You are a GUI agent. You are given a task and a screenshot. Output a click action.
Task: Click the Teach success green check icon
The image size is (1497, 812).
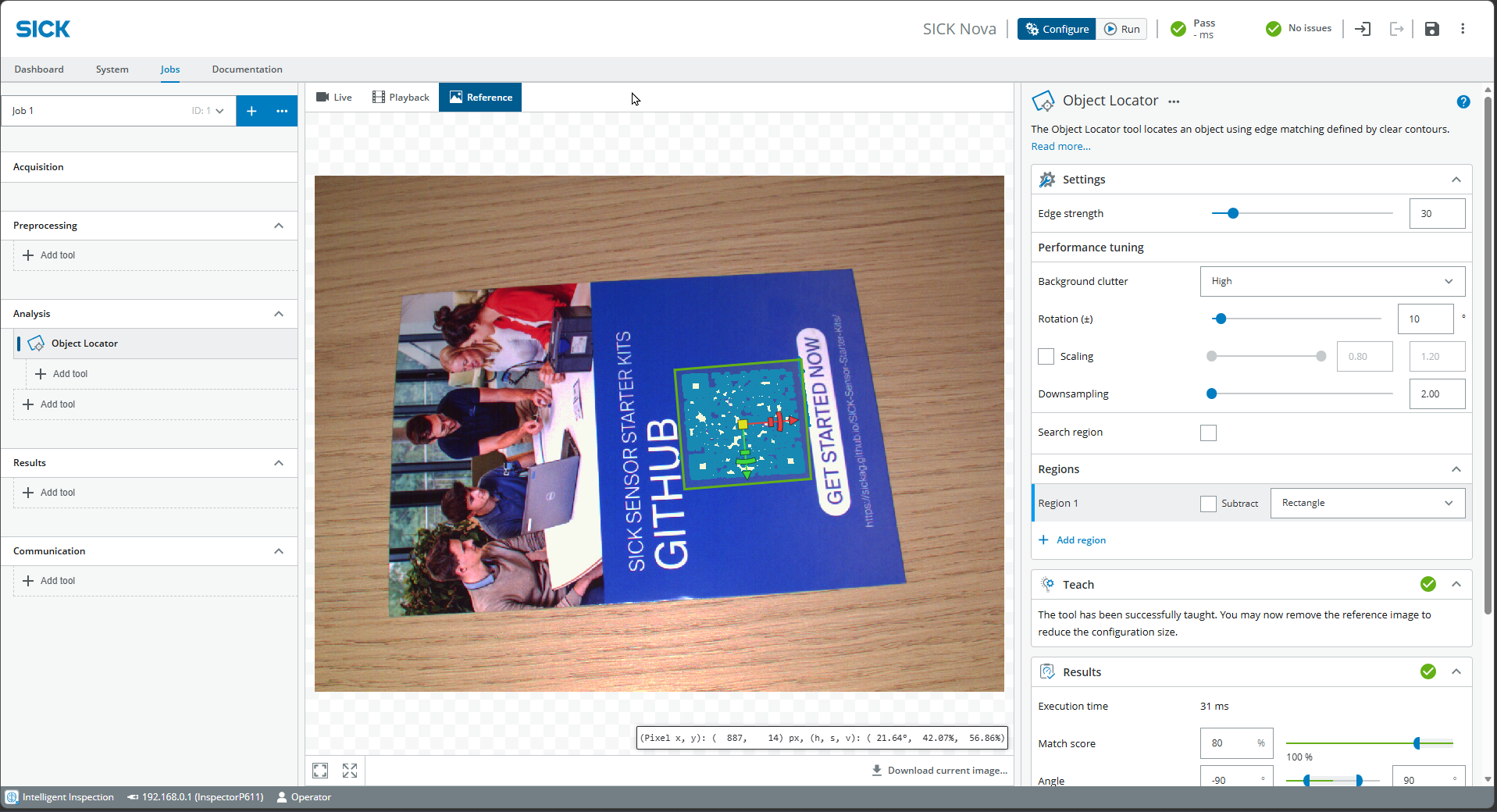click(x=1428, y=584)
